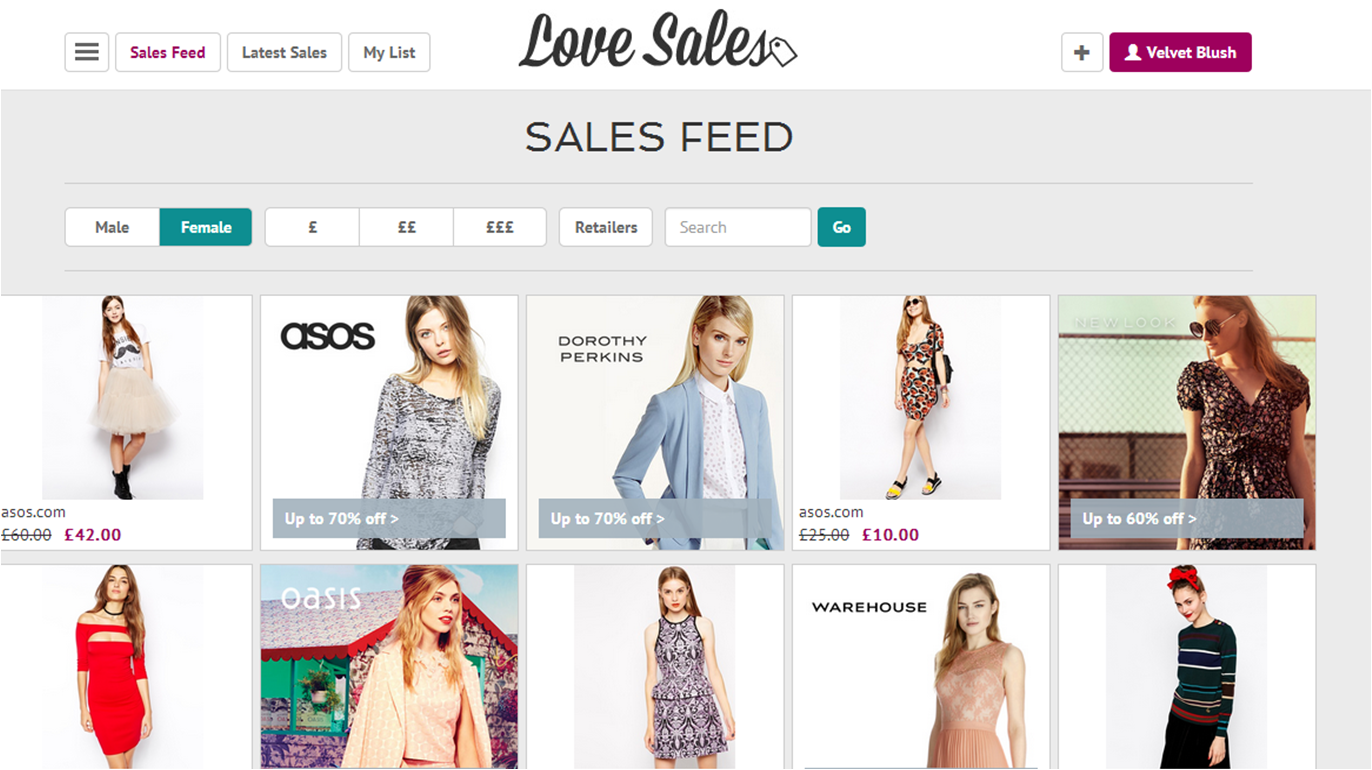Open Dorothy Perkins up to 70% off banner

point(655,519)
